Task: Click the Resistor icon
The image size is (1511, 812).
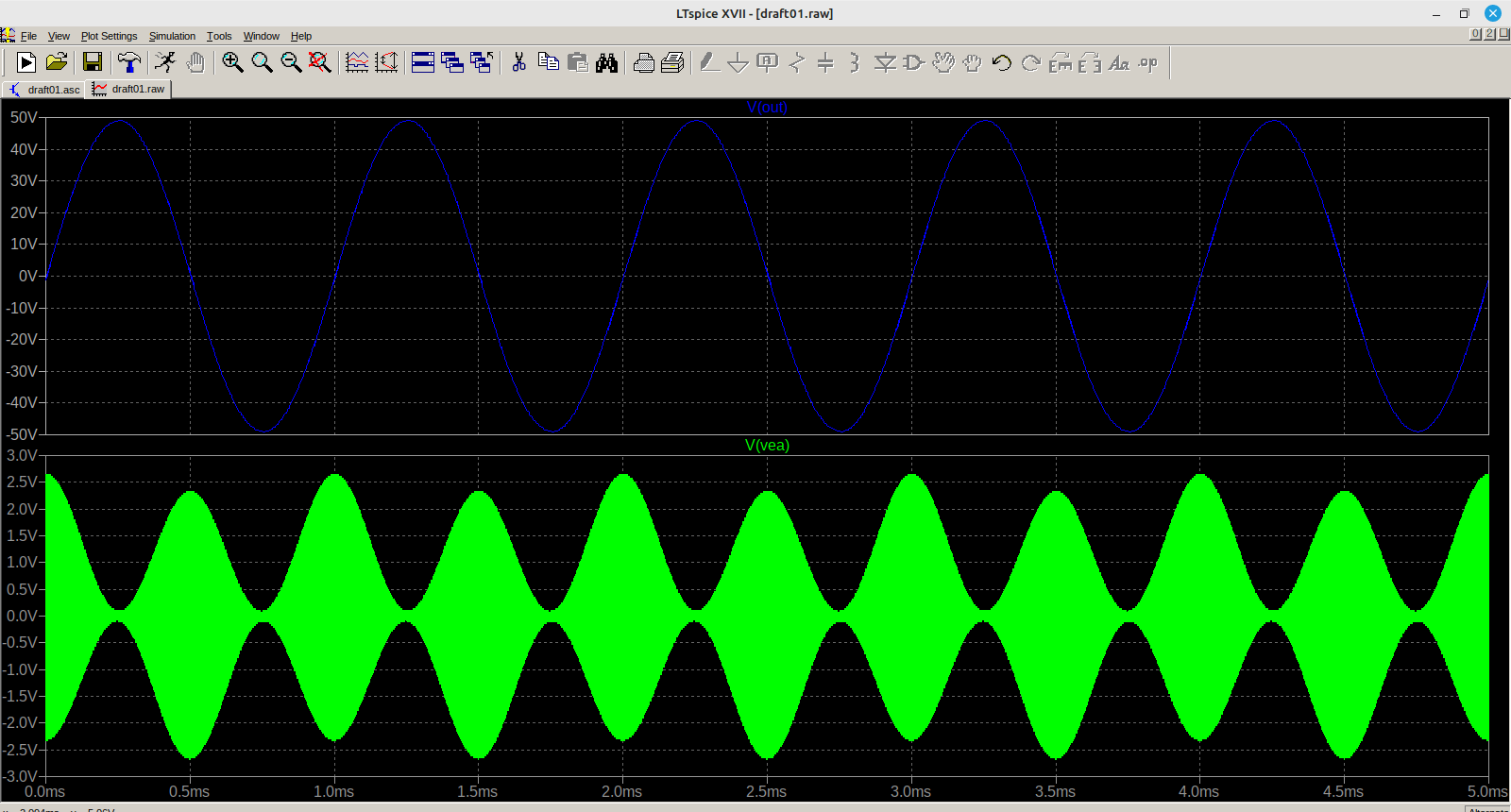Action: coord(797,62)
